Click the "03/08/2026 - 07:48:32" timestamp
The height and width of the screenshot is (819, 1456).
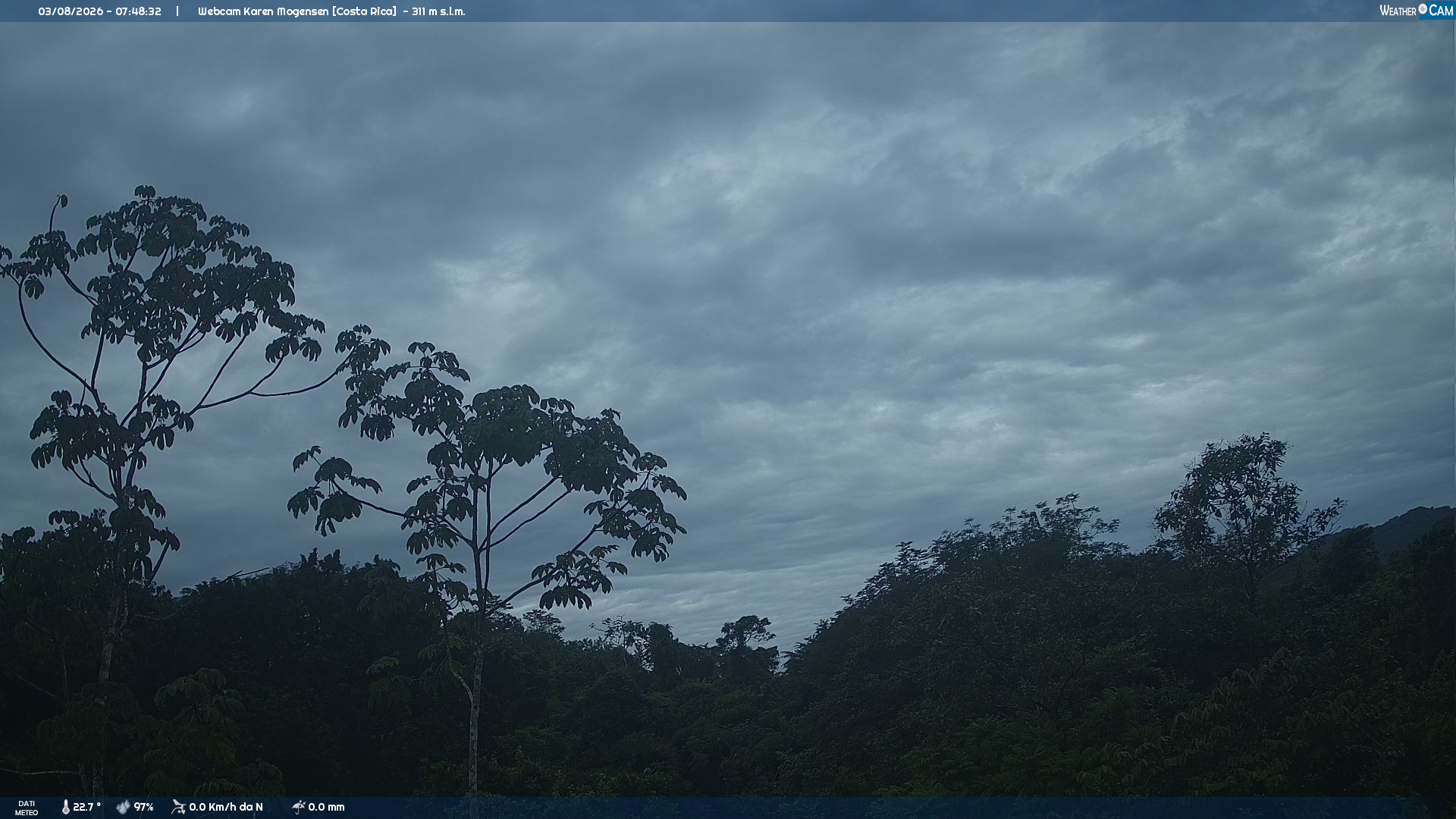[x=99, y=11]
